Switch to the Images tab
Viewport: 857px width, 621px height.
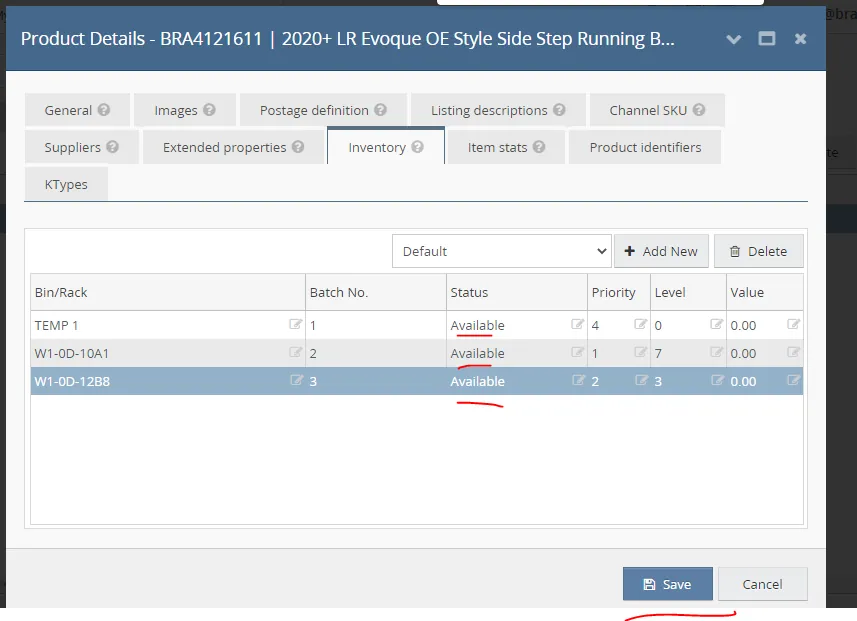point(185,110)
